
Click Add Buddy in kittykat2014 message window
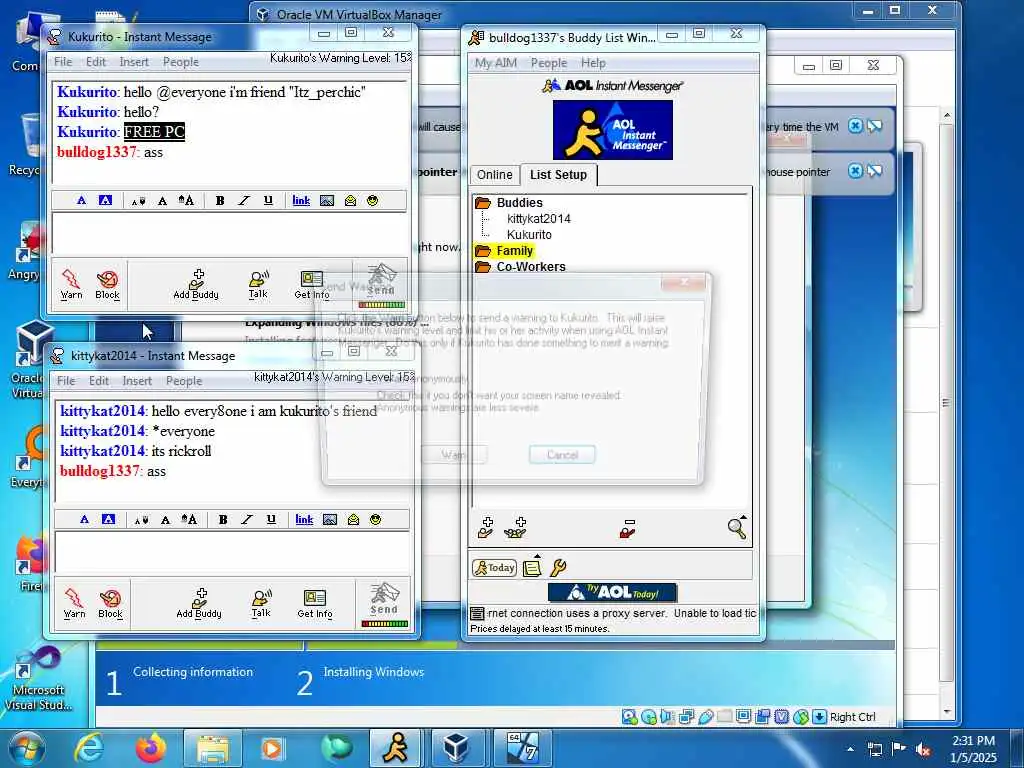pyautogui.click(x=199, y=603)
